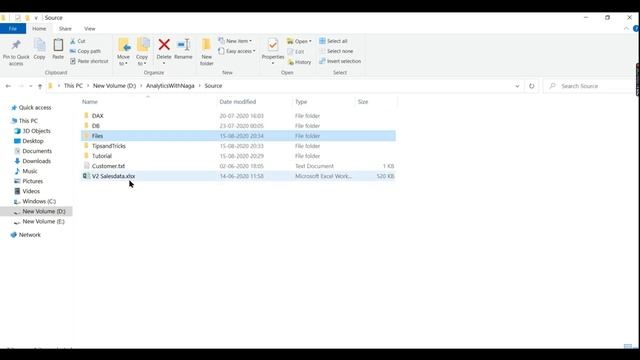This screenshot has height=360, width=640.
Task: Click This PC in address bar
Action: click(x=73, y=86)
